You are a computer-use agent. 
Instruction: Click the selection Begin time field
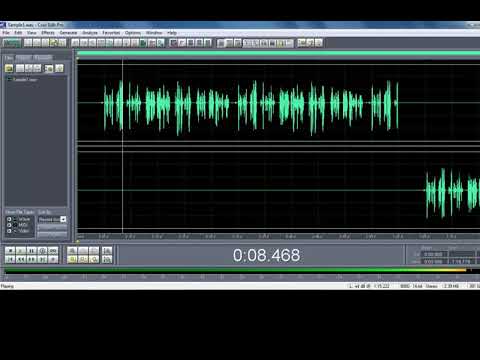pos(434,254)
